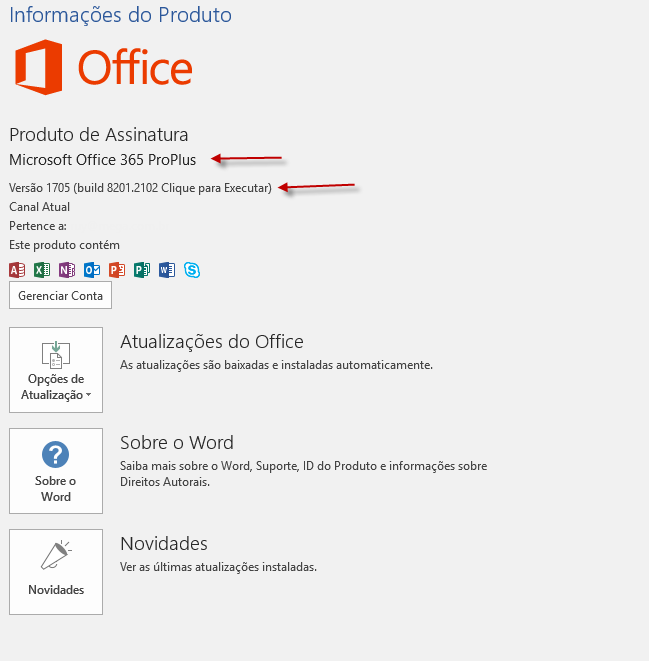649x661 pixels.
Task: Select Microsoft Office 365 ProPlus text
Action: (x=102, y=160)
